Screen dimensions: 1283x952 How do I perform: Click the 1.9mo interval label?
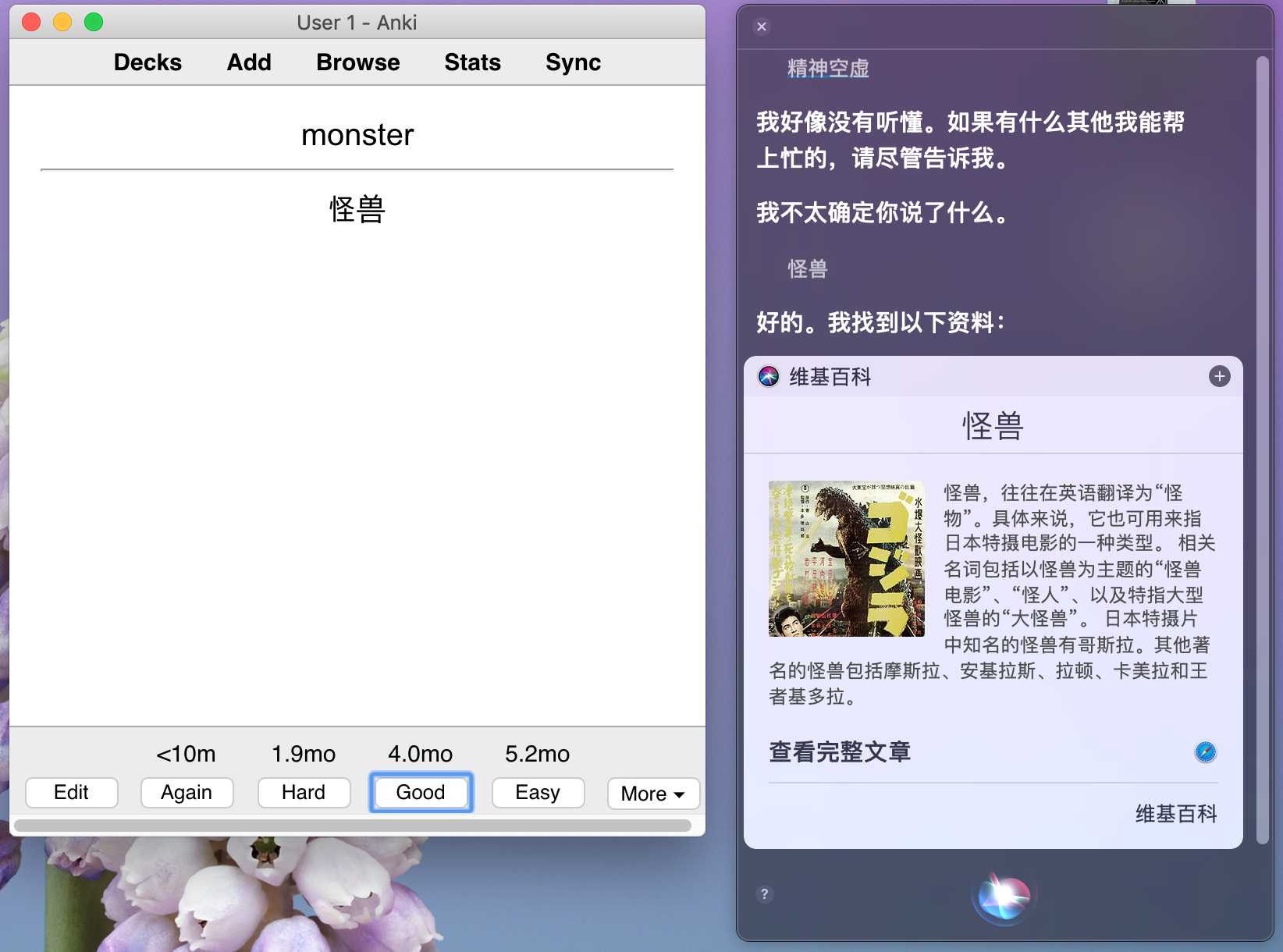click(x=304, y=754)
